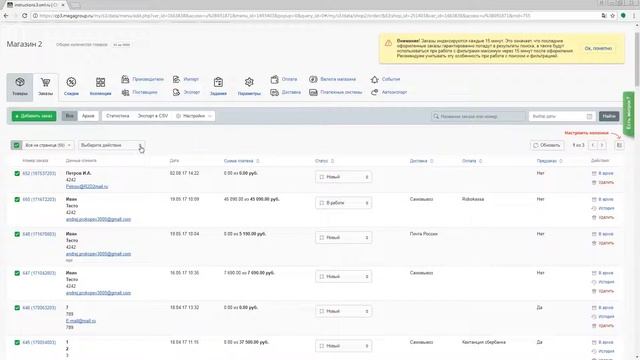Open Поставщики in the shop toolbar
Image resolution: width=640 pixels, height=360 pixels.
pyautogui.click(x=140, y=93)
